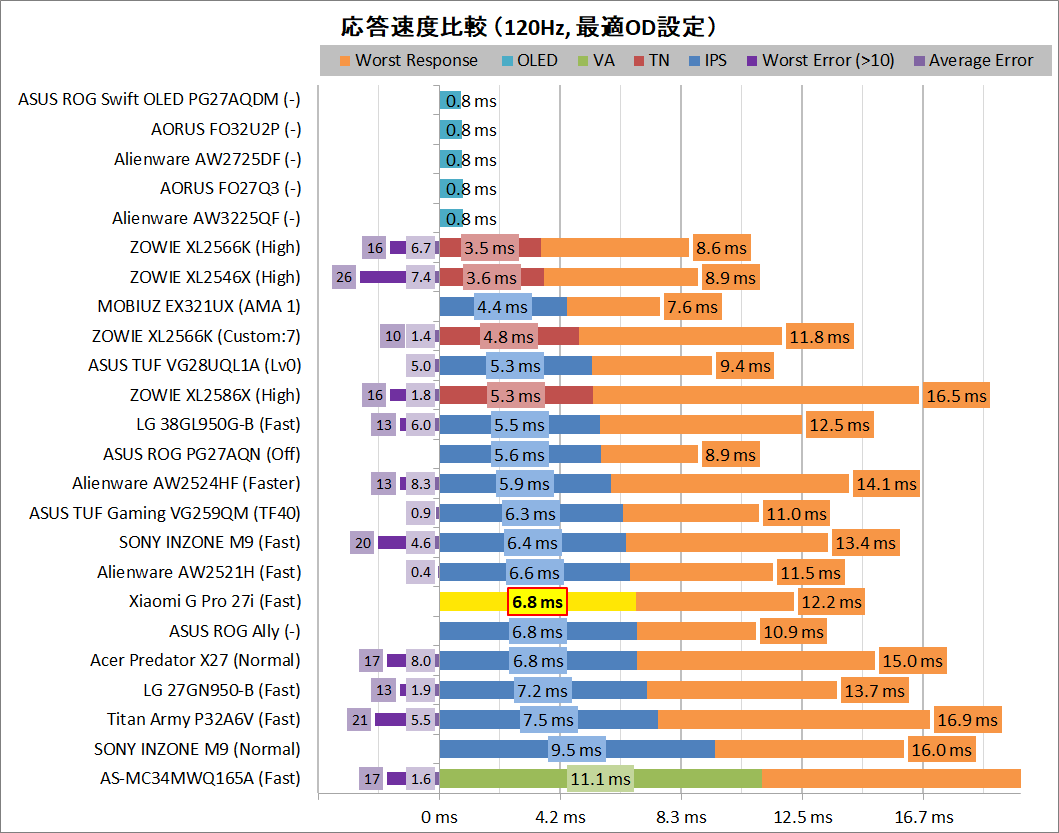Click the red TN legend swatch
The height and width of the screenshot is (833, 1059).
pos(639,61)
